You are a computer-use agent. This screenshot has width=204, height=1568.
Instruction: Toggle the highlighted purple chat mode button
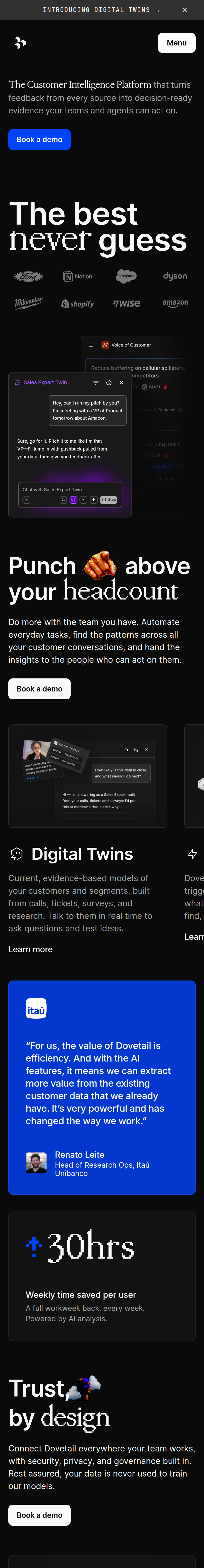click(x=73, y=500)
